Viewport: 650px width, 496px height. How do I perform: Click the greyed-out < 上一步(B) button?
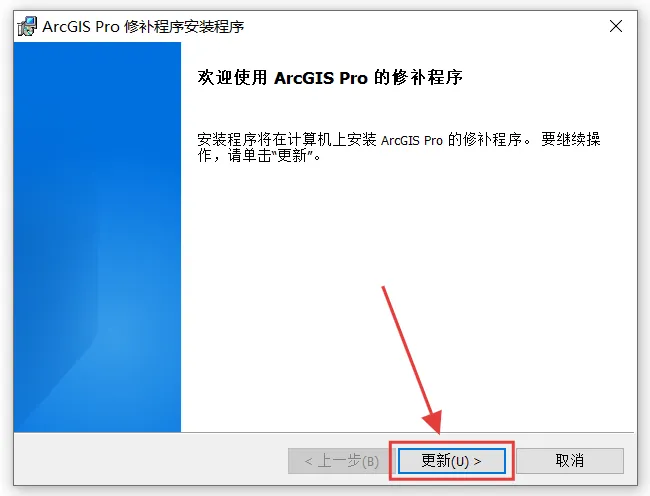click(341, 461)
